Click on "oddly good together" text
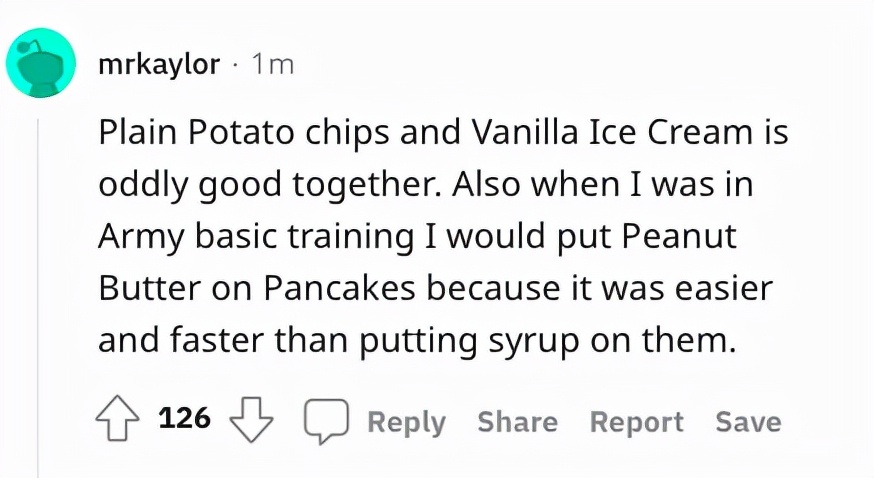 (266, 186)
